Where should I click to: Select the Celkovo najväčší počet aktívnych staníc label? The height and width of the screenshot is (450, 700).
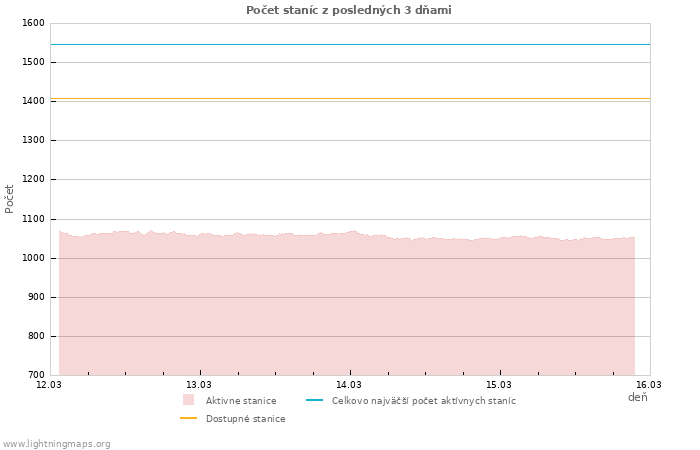pyautogui.click(x=424, y=401)
